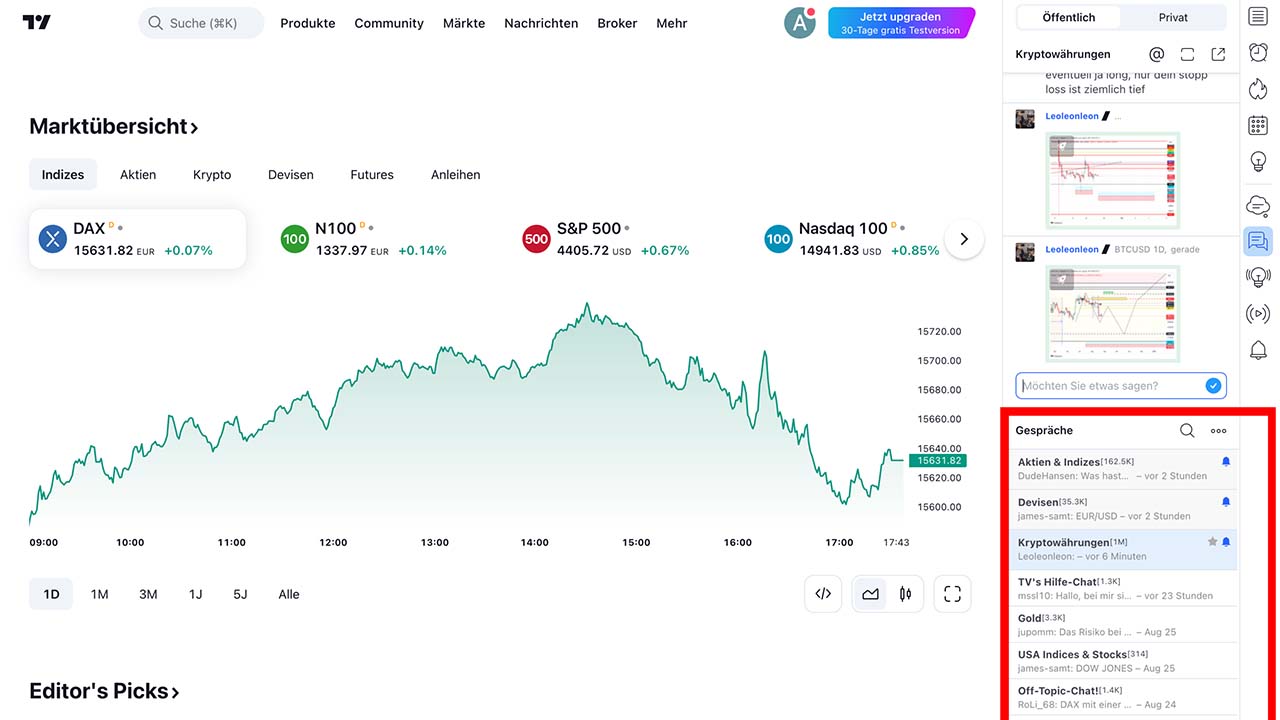Viewport: 1280px width, 720px height.
Task: Click the Jetzt upgraden button
Action: click(x=901, y=23)
